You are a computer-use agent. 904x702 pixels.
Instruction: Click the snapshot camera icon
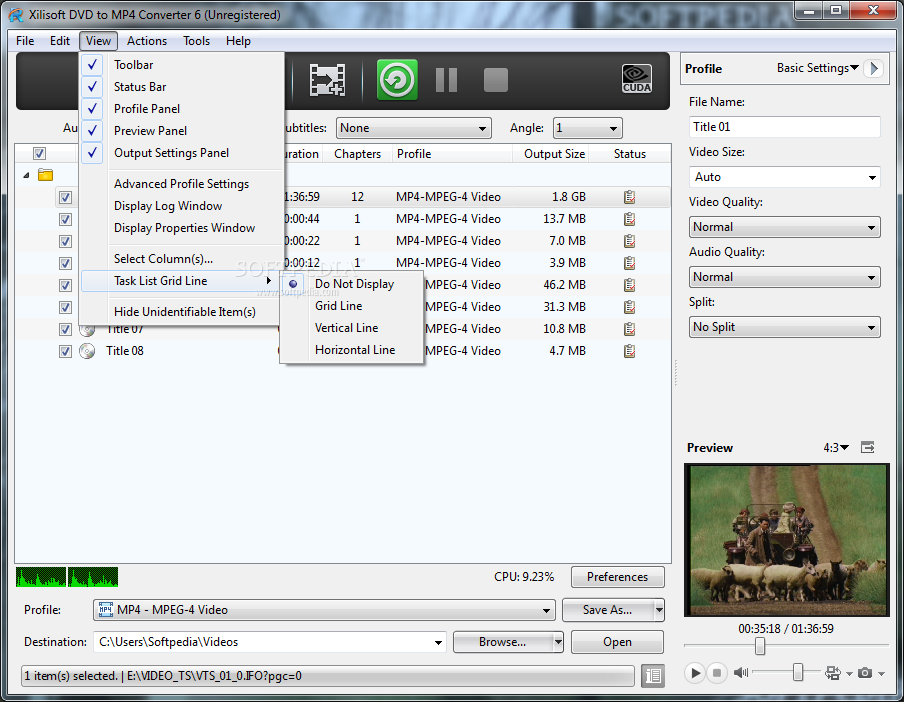click(x=865, y=673)
